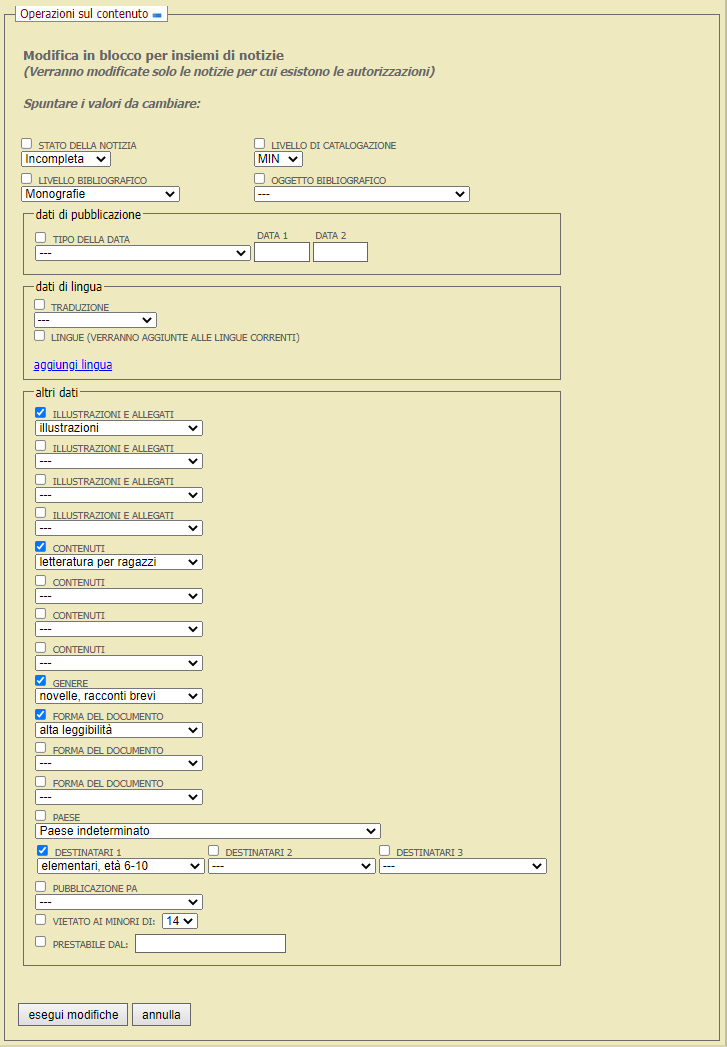The image size is (727, 1047).
Task: Enable the Stato della notizia checkbox
Action: [27, 144]
